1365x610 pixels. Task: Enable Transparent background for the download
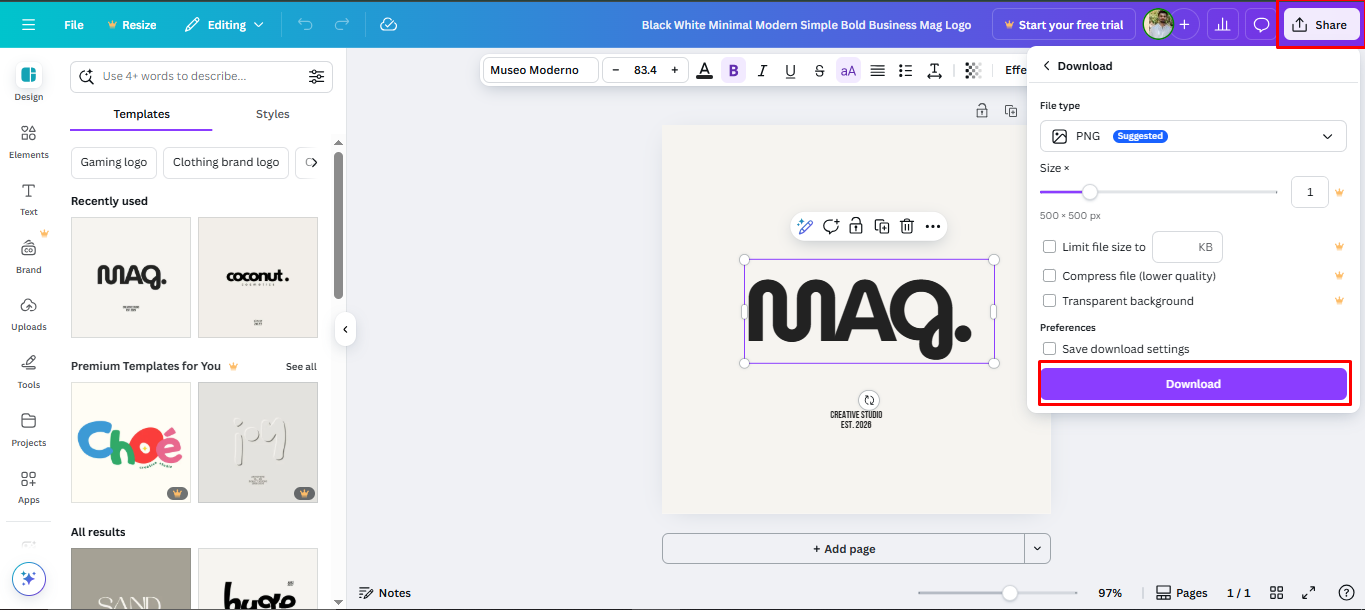pyautogui.click(x=1049, y=300)
